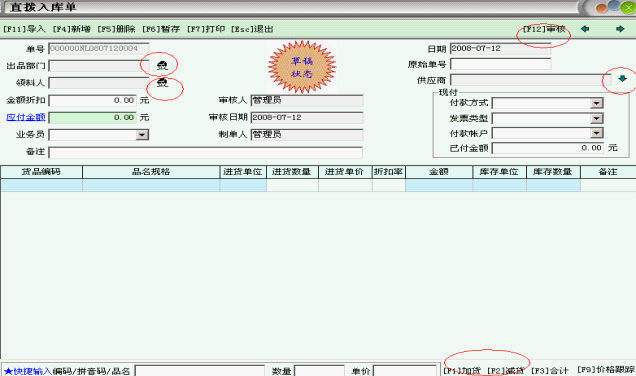636x376 pixels.
Task: Click the green close button in title bar
Action: pos(629,8)
